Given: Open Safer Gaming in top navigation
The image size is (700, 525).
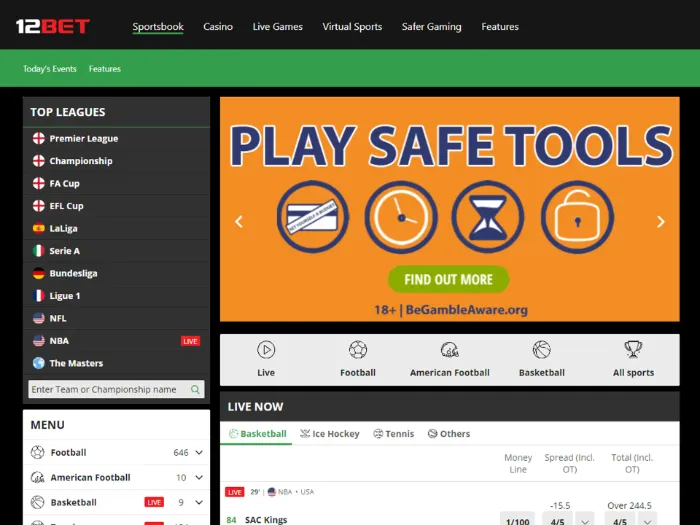Looking at the screenshot, I should [432, 26].
